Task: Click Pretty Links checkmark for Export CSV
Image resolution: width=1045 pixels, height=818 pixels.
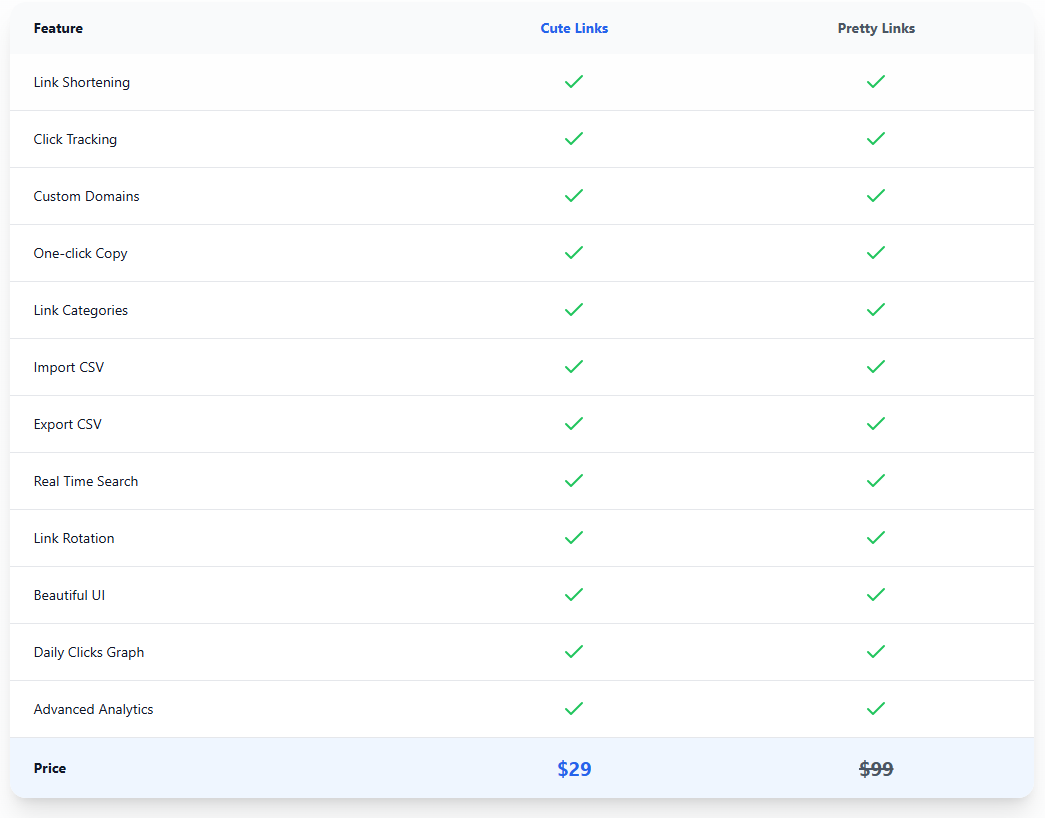Action: coord(876,424)
